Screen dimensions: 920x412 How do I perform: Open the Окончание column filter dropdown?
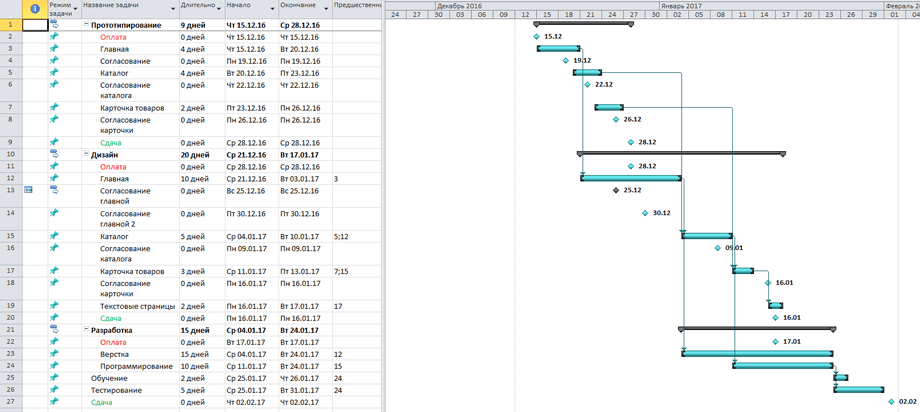(x=327, y=10)
